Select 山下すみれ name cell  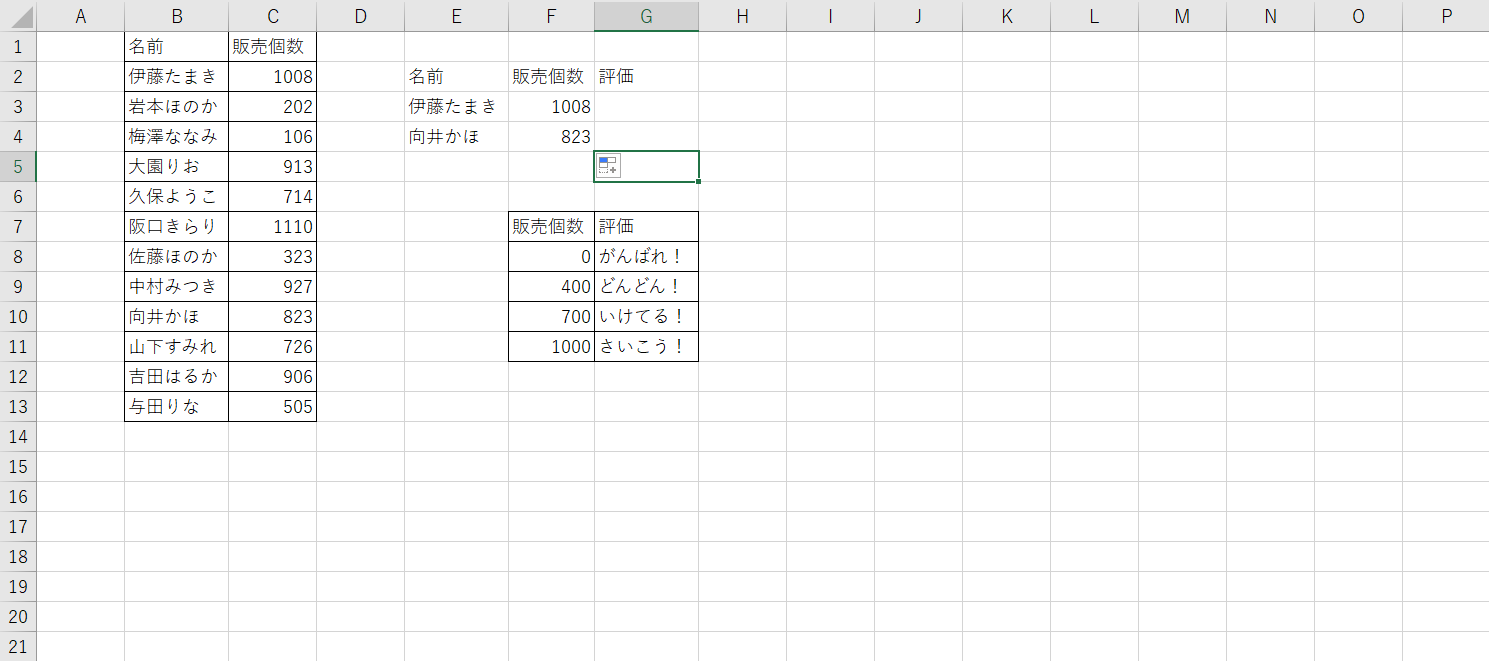177,347
